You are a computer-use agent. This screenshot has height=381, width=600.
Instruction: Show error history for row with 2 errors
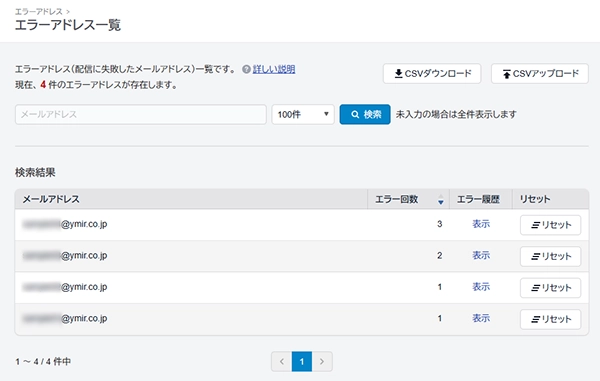[x=481, y=255]
